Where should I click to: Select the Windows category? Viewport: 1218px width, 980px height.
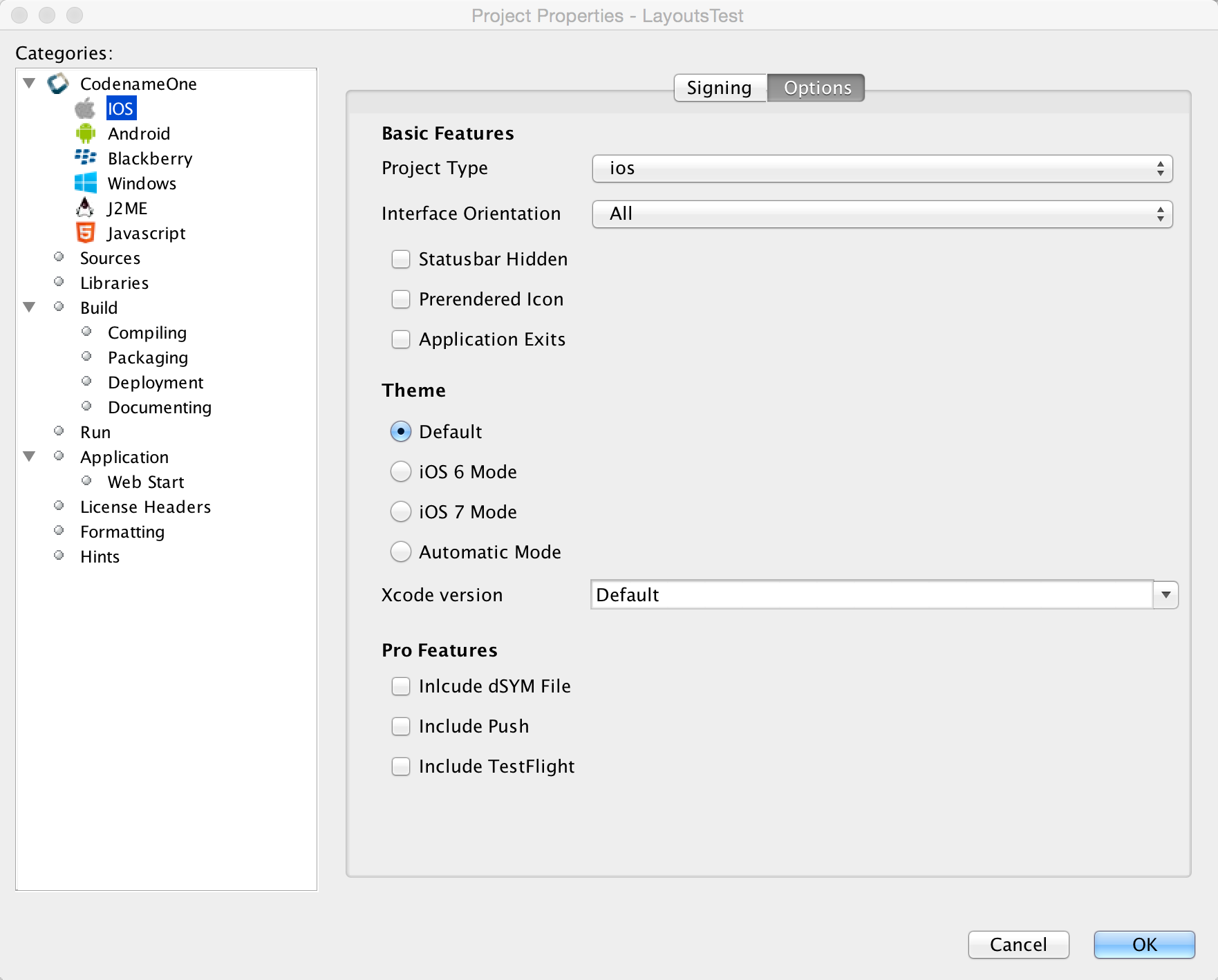(142, 183)
